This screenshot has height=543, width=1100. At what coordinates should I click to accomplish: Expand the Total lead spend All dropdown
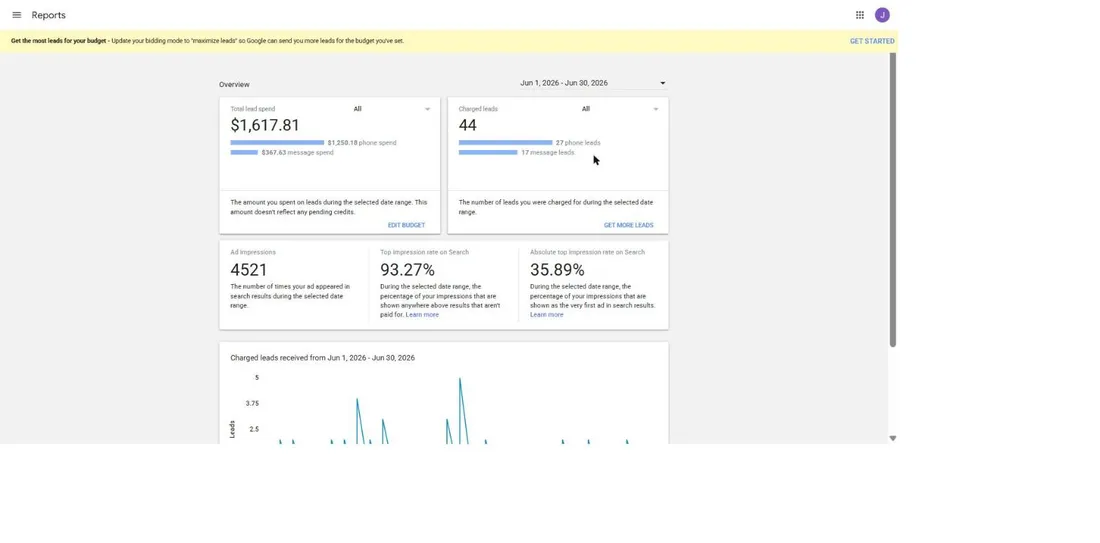(391, 109)
